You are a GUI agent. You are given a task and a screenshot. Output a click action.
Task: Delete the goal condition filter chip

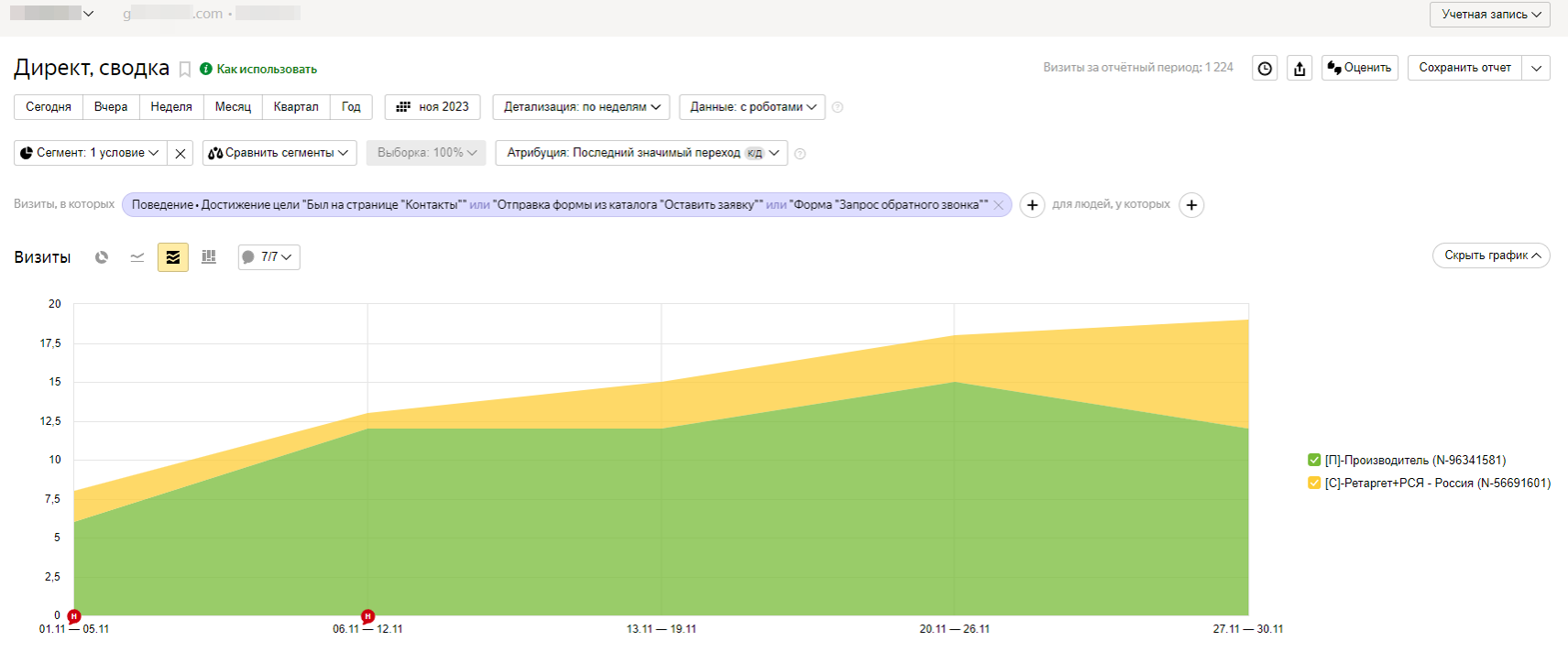coord(999,205)
